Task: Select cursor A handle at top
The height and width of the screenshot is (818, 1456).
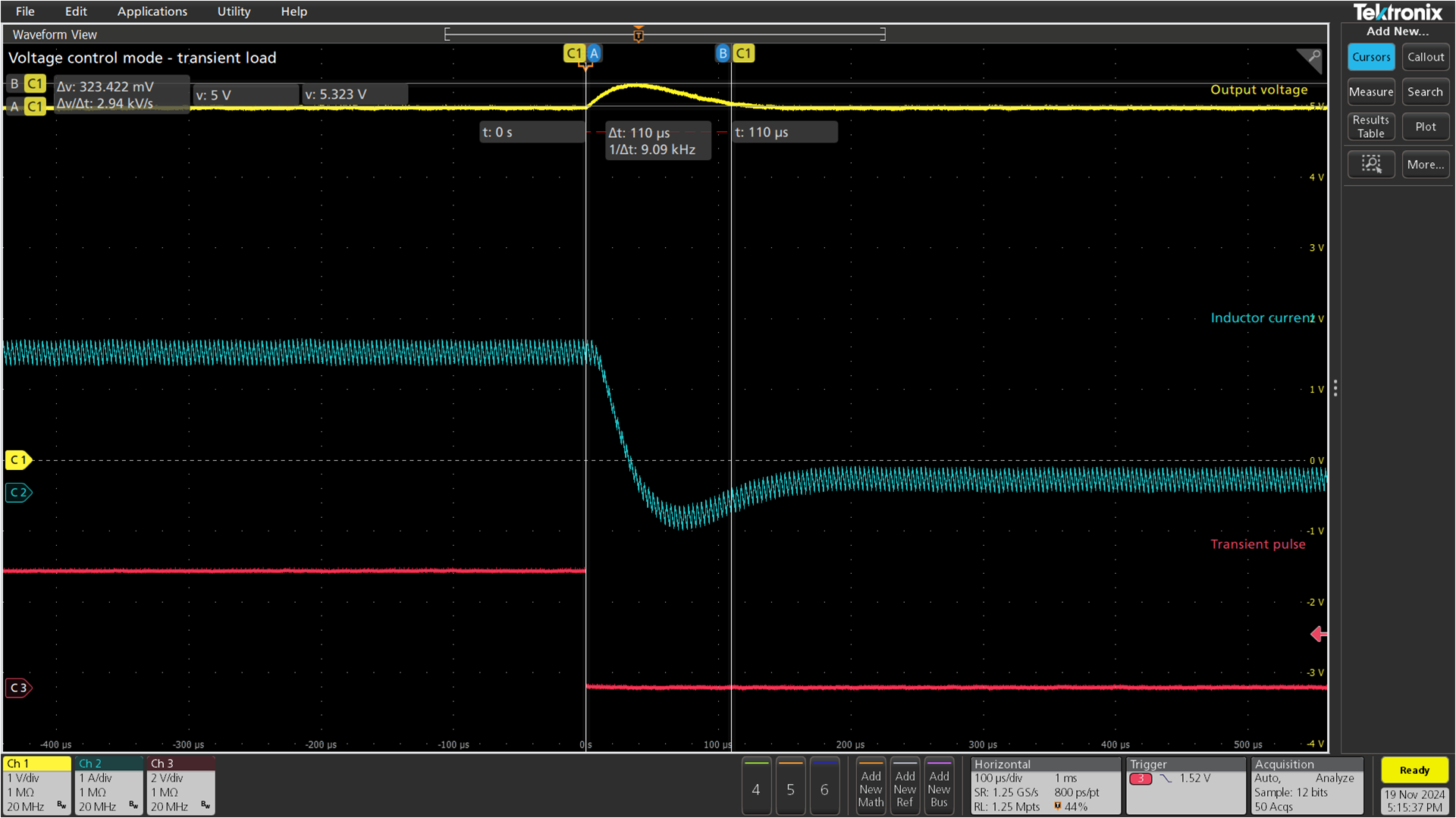Action: [x=594, y=53]
